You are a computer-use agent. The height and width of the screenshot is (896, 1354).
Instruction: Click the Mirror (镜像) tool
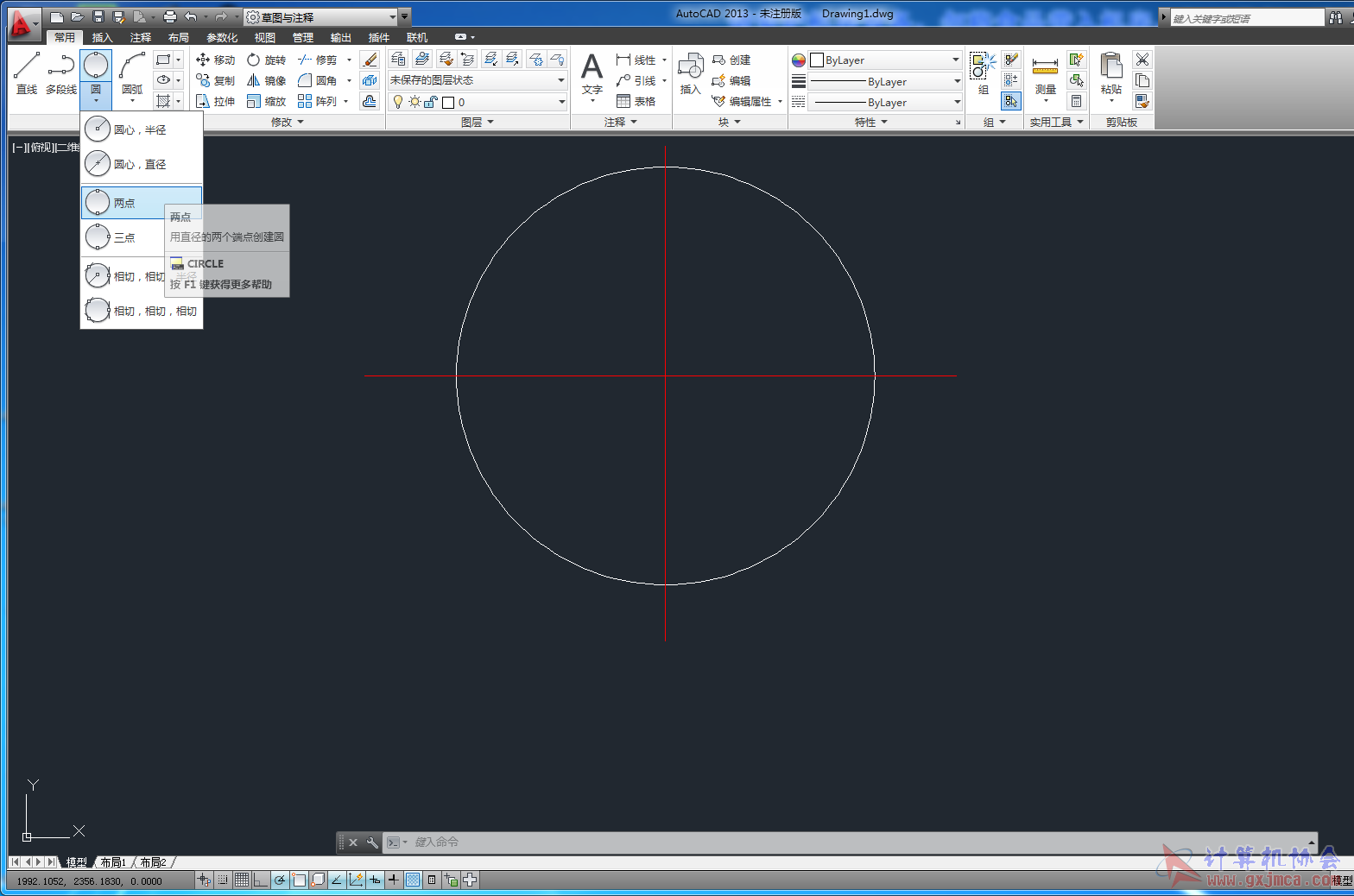(266, 80)
